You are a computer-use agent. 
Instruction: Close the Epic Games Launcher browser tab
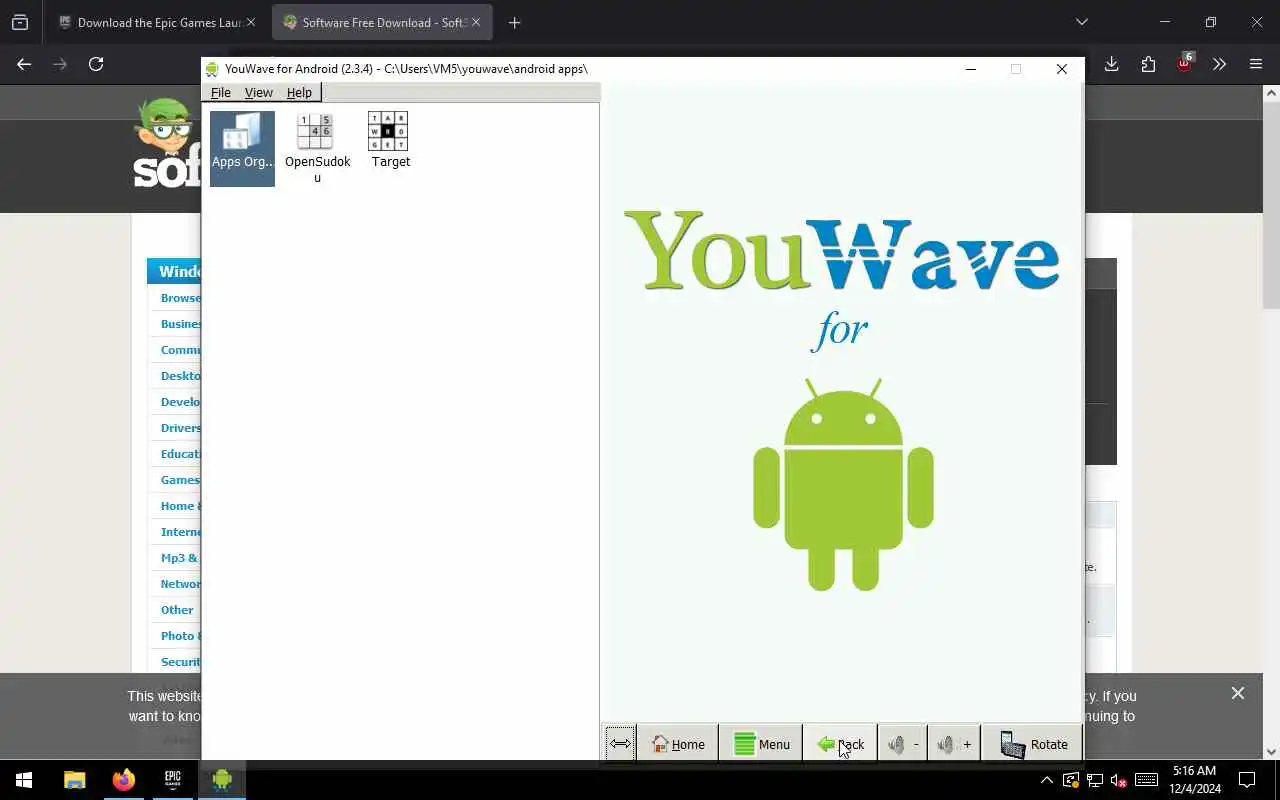tap(251, 22)
